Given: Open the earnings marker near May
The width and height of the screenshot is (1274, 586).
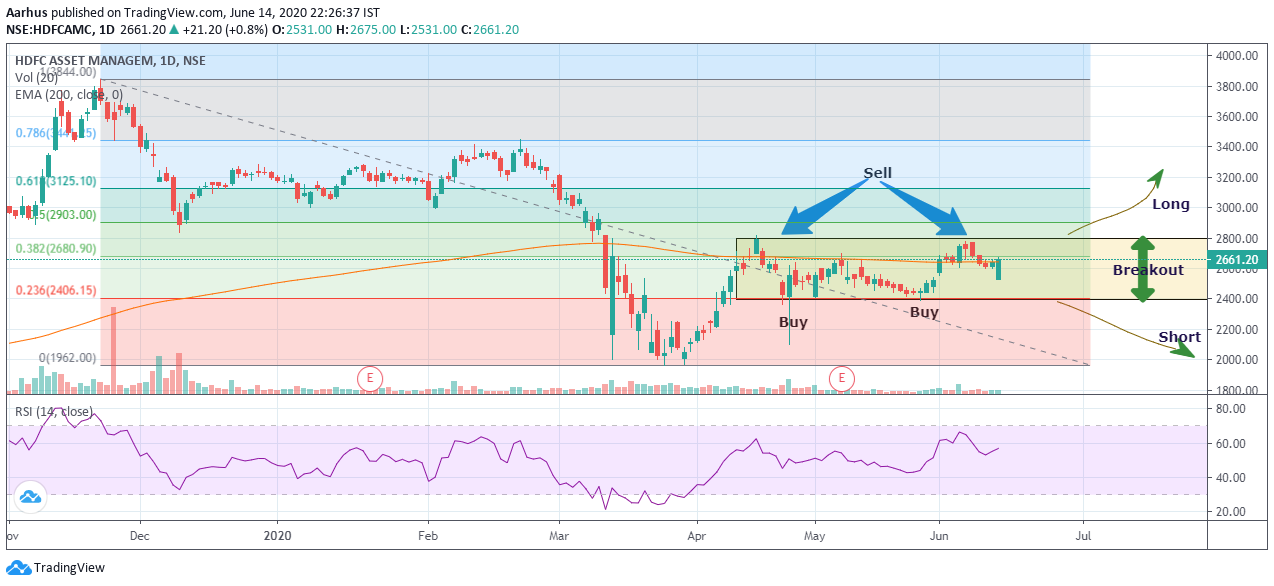Looking at the screenshot, I should click(843, 378).
